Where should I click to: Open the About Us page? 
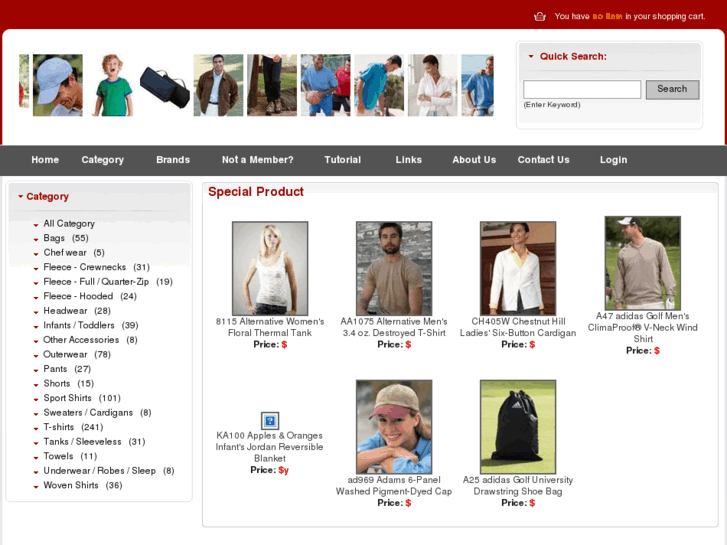coord(474,160)
